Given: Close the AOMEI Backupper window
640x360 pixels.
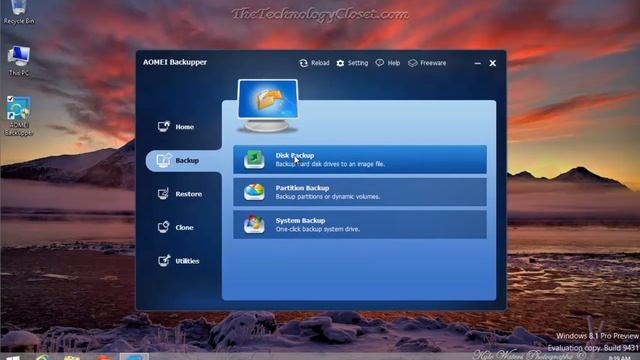Looking at the screenshot, I should coord(493,63).
